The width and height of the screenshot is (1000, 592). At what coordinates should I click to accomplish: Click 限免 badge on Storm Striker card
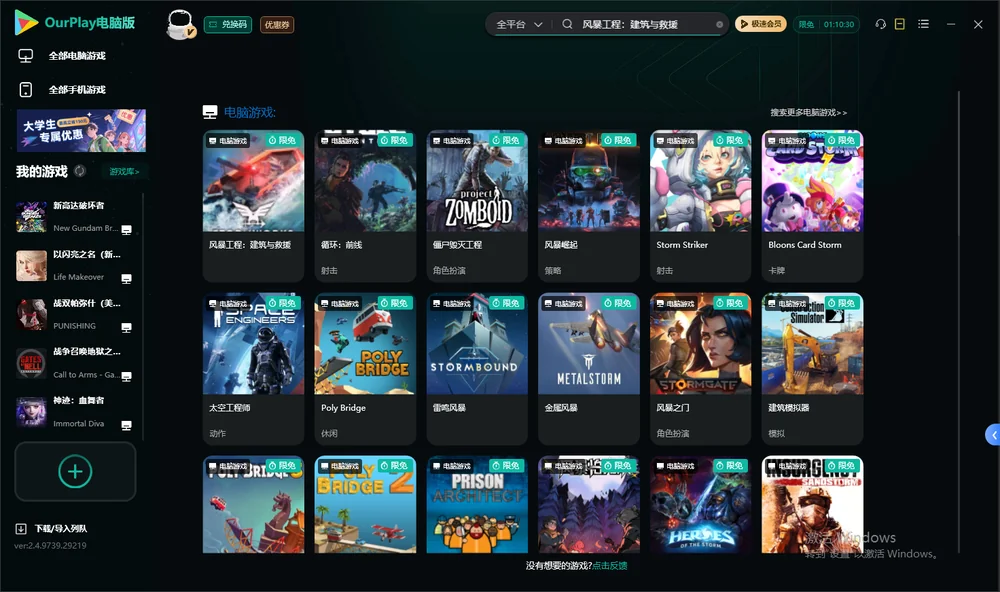tap(730, 140)
